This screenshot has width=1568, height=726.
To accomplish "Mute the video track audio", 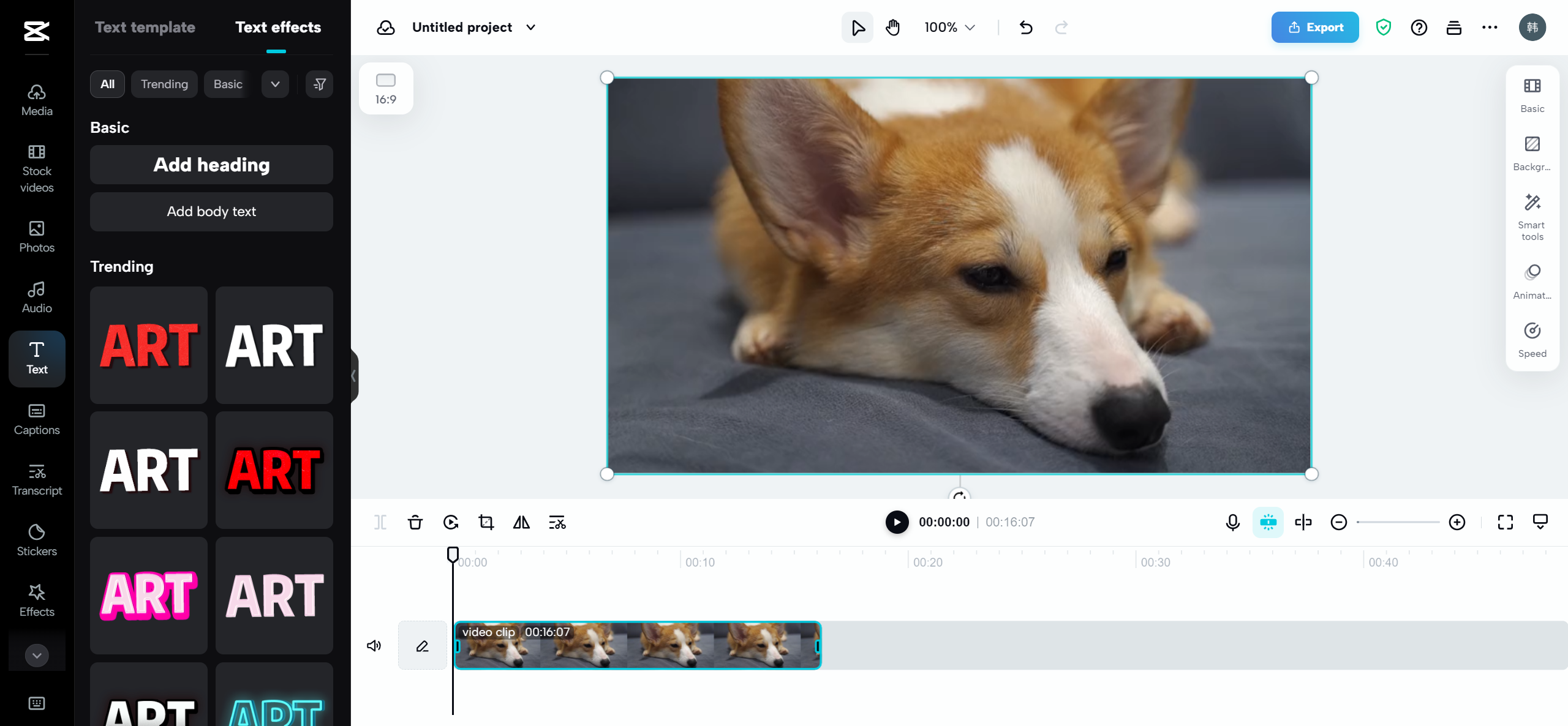I will tap(374, 645).
